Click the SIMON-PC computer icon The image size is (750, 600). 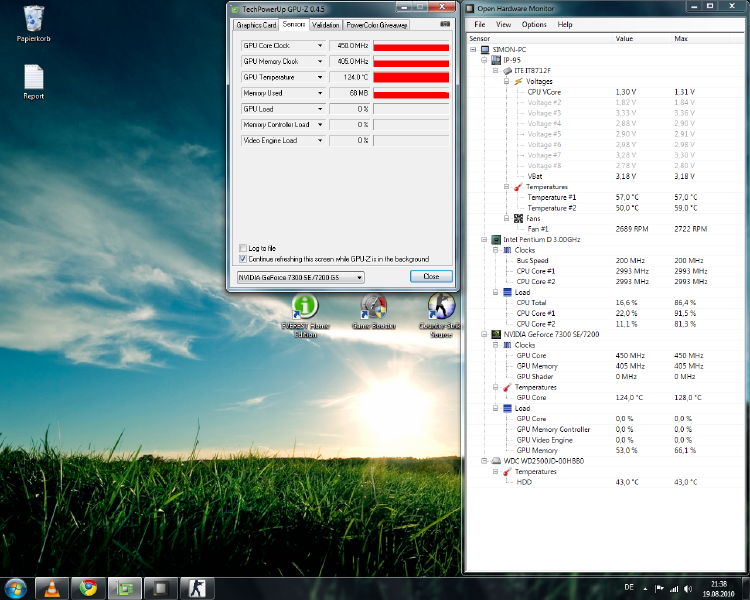click(x=485, y=49)
